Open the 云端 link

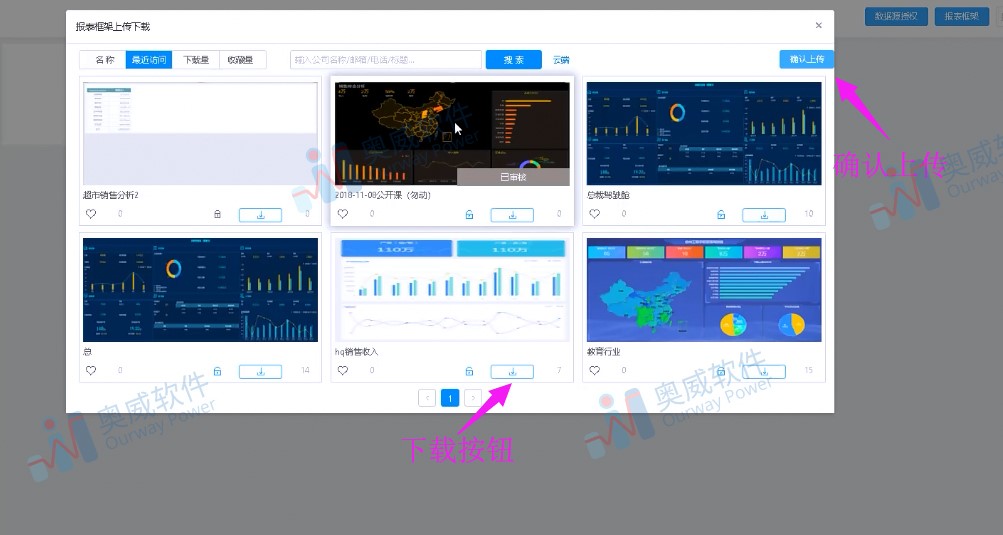pyautogui.click(x=561, y=60)
